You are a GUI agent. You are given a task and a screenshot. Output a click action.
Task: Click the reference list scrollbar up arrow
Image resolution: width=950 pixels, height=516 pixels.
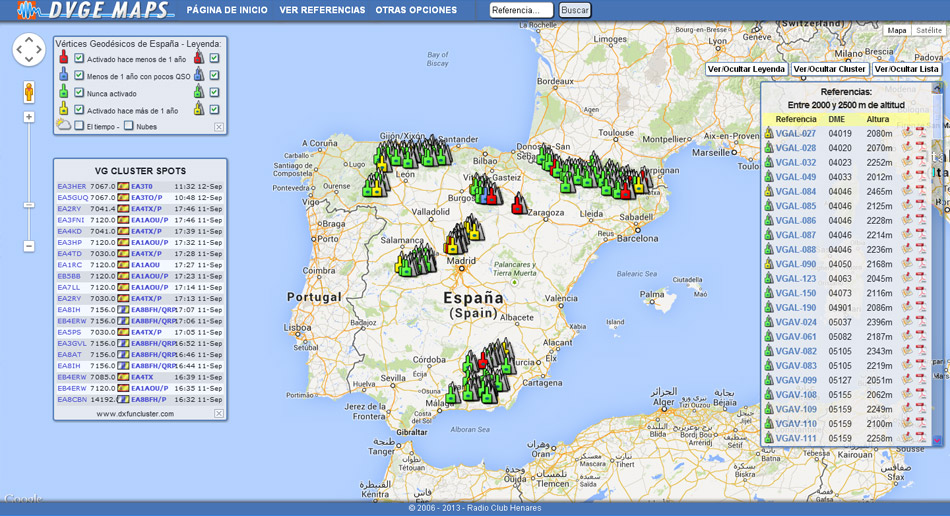[x=937, y=88]
